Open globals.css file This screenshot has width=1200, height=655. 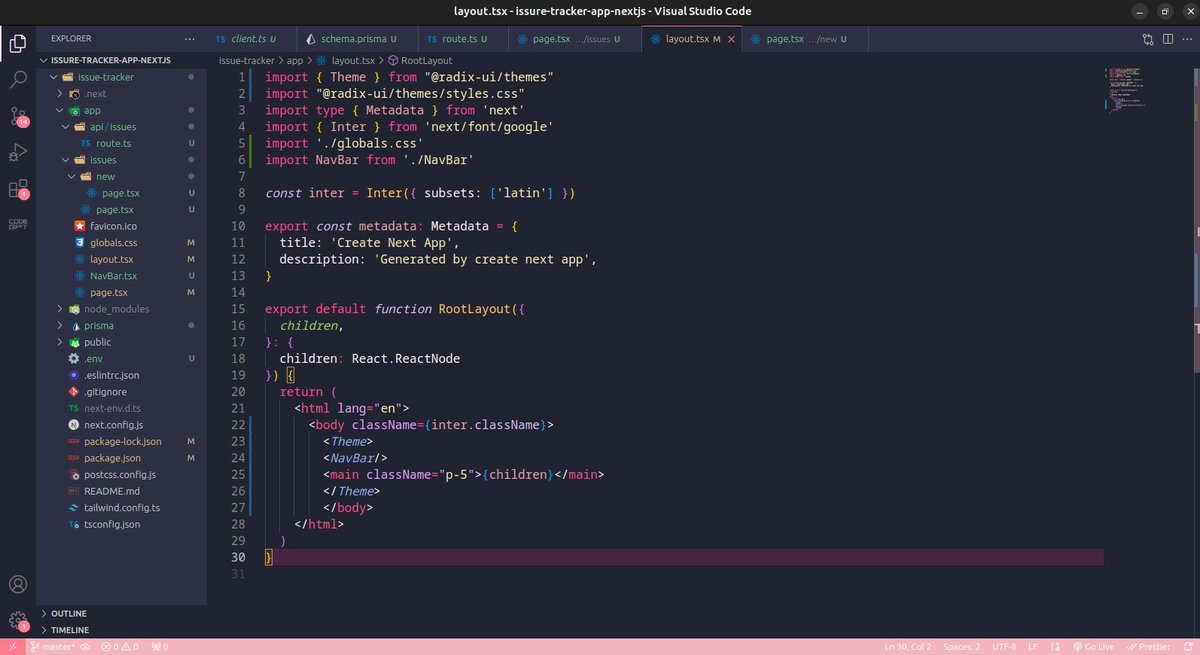[120, 242]
